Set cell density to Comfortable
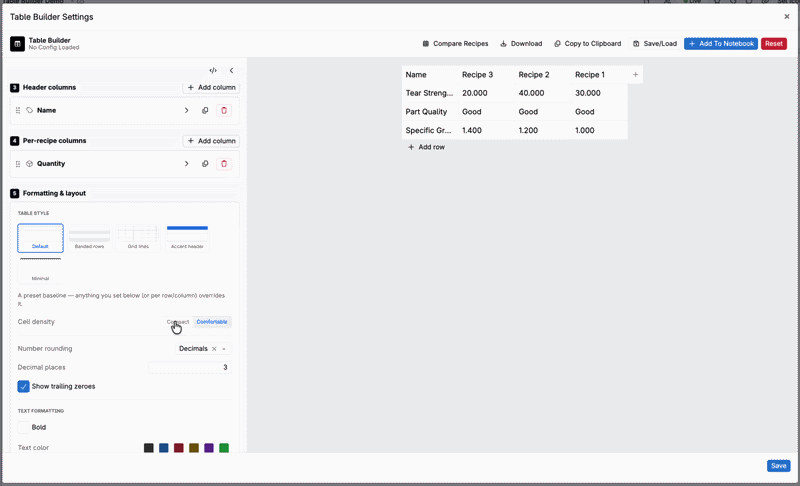Viewport: 800px width, 486px height. tap(212, 322)
